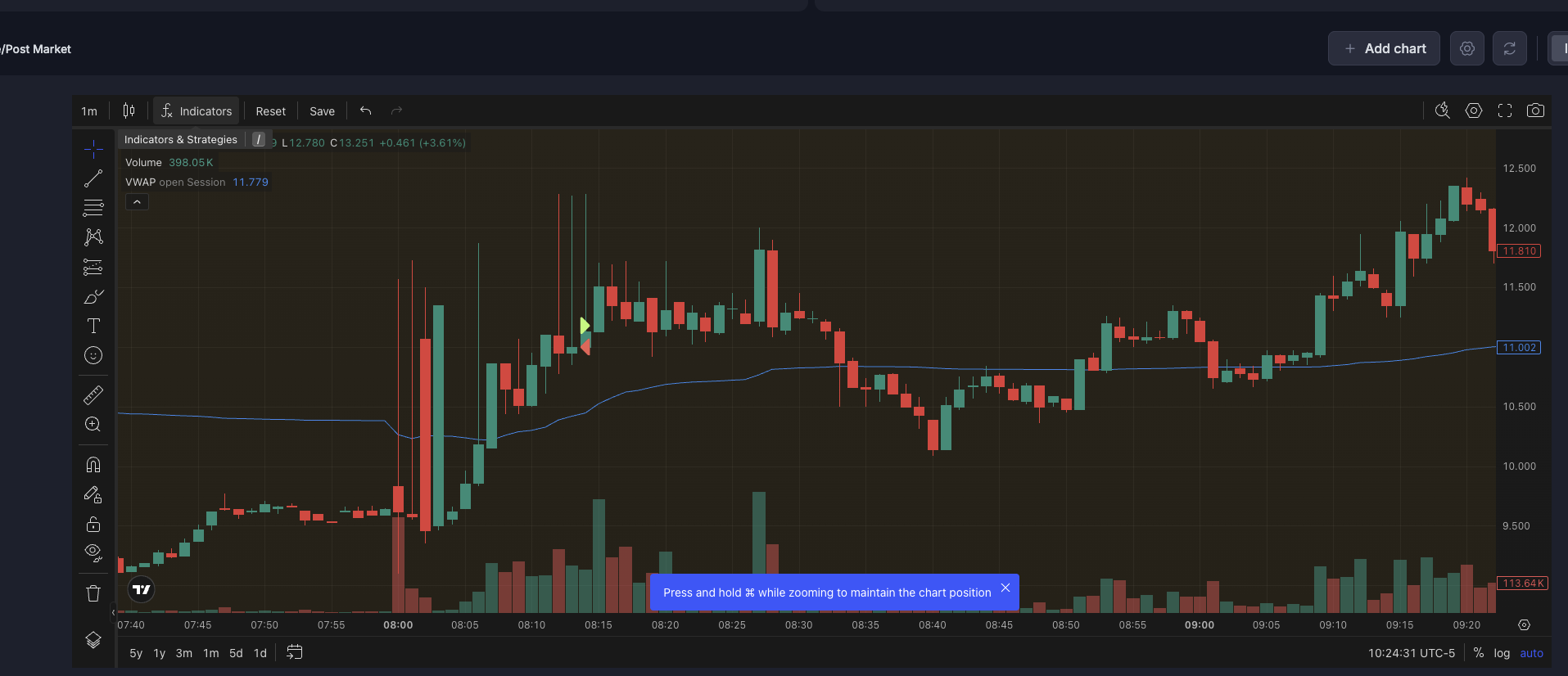Open the 1m interval dropdown

tap(89, 111)
